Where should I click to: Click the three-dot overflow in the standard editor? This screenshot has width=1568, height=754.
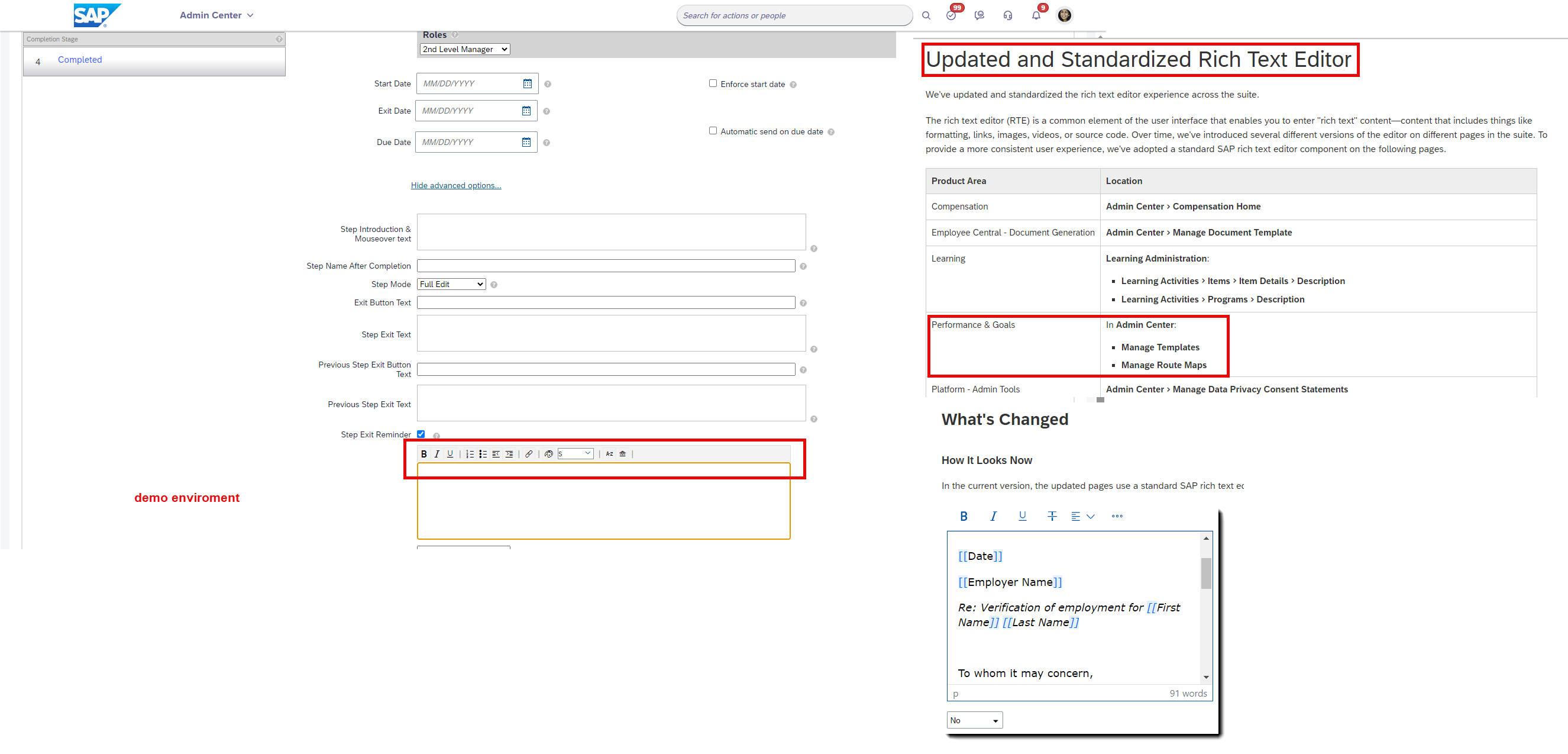[1117, 516]
